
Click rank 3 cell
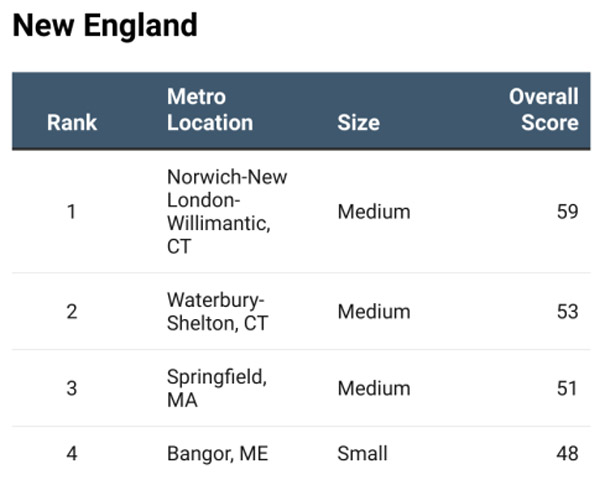coord(71,388)
